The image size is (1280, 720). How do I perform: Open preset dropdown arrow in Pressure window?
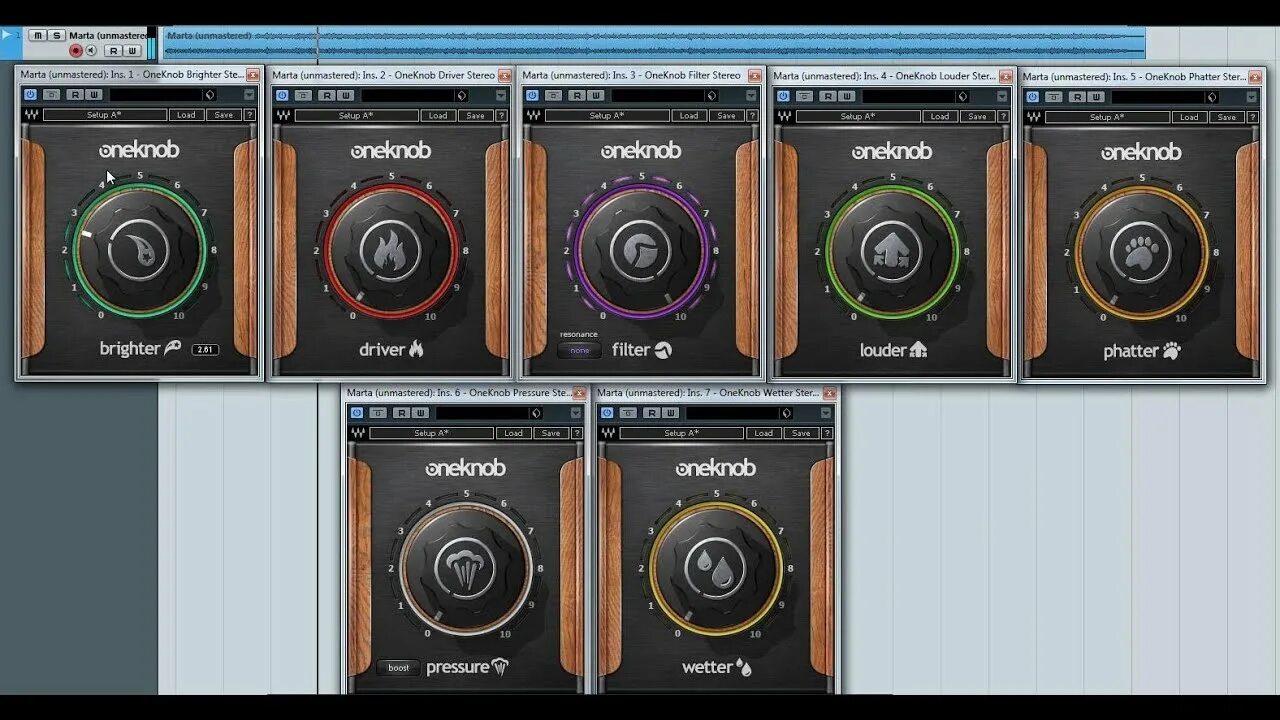576,412
